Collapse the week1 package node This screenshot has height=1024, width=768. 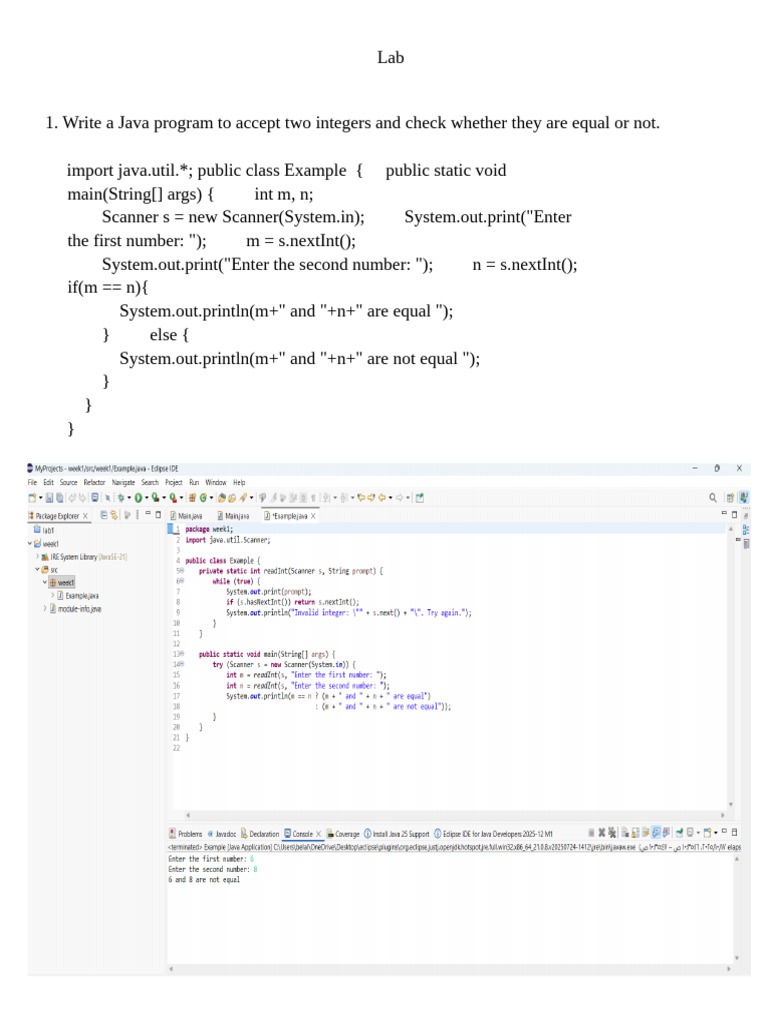pos(45,583)
